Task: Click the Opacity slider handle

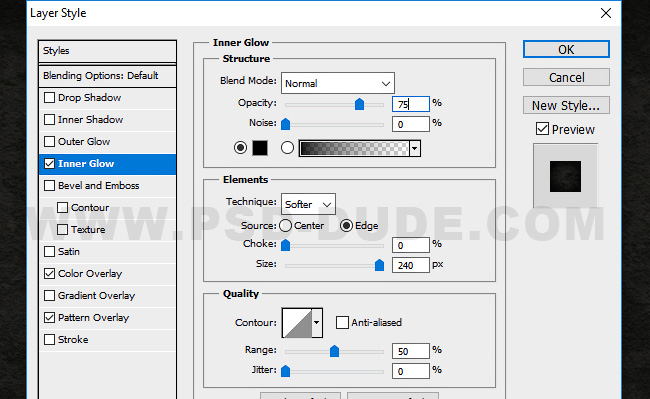Action: coord(359,104)
